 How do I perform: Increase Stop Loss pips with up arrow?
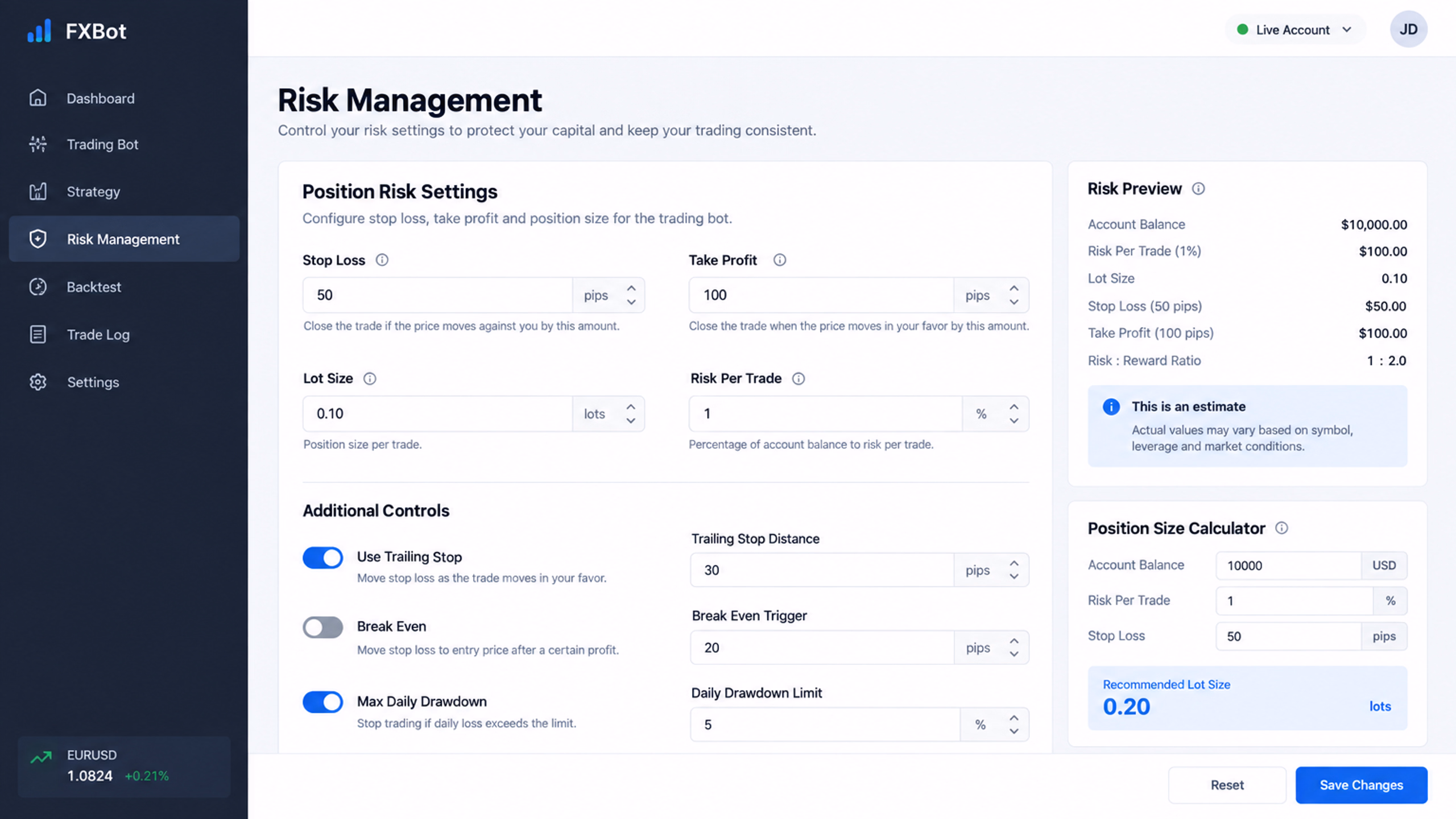coord(631,288)
